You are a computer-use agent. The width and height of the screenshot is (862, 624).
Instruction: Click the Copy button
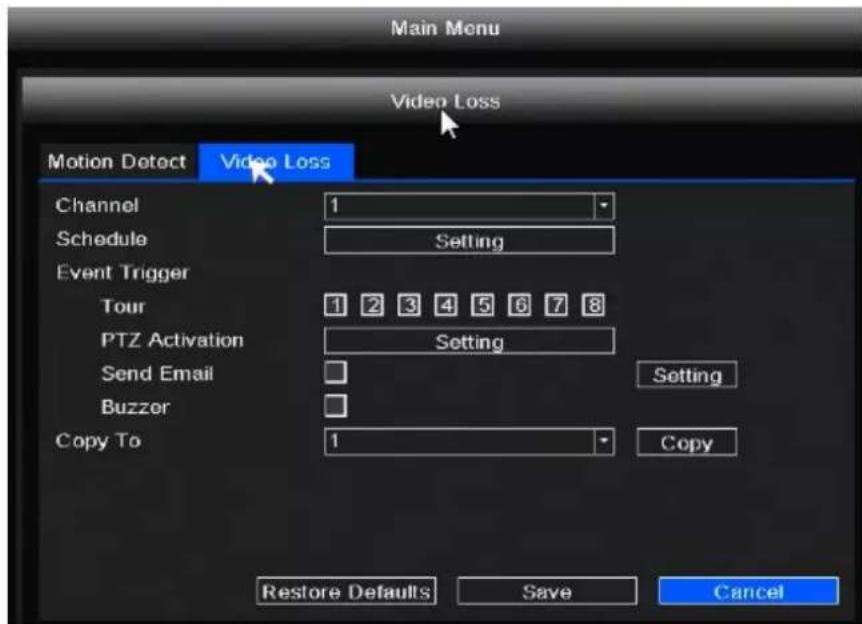tap(687, 442)
